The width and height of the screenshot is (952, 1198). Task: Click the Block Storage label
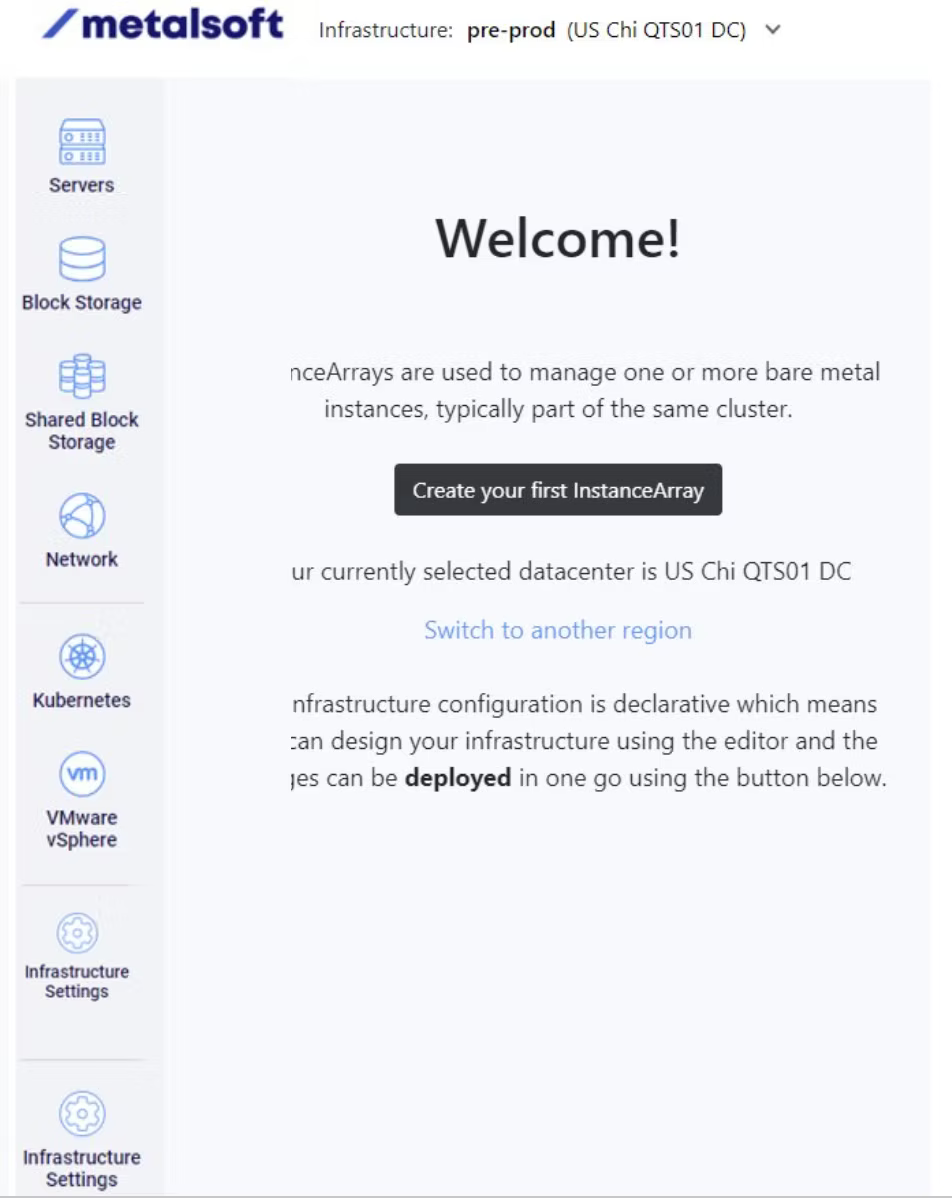pyautogui.click(x=82, y=303)
